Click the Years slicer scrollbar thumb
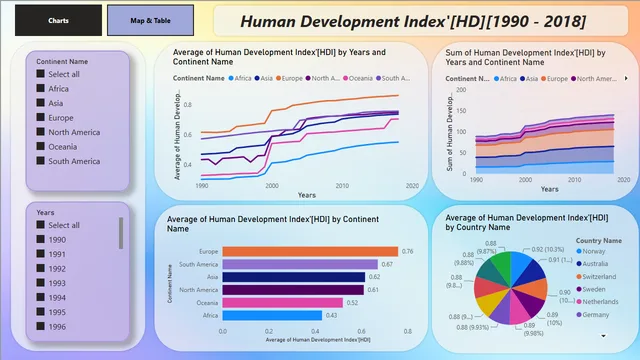The image size is (640, 360). [x=121, y=233]
